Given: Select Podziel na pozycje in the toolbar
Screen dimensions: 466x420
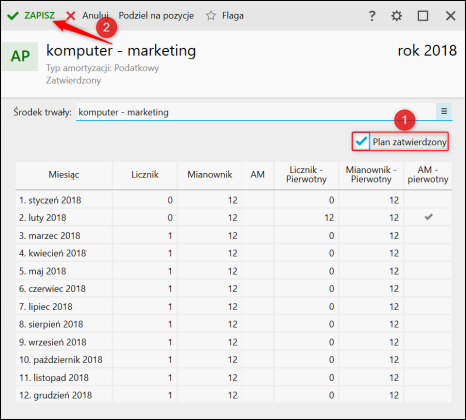Looking at the screenshot, I should tap(156, 16).
